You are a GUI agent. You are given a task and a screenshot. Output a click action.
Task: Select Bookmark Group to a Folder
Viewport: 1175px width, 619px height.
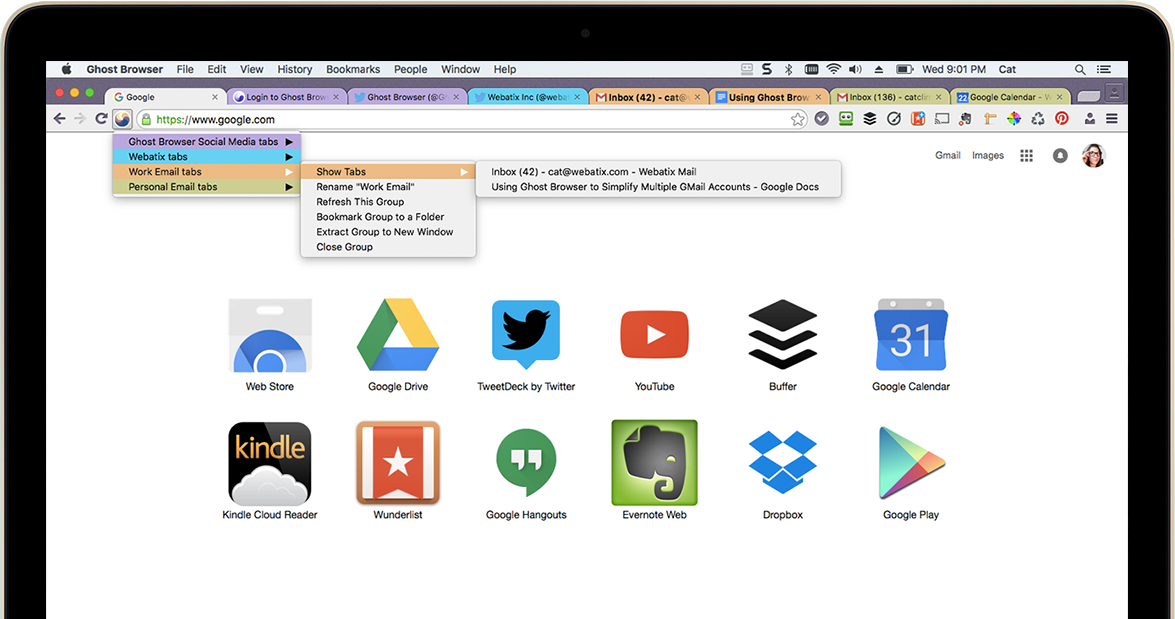[380, 217]
